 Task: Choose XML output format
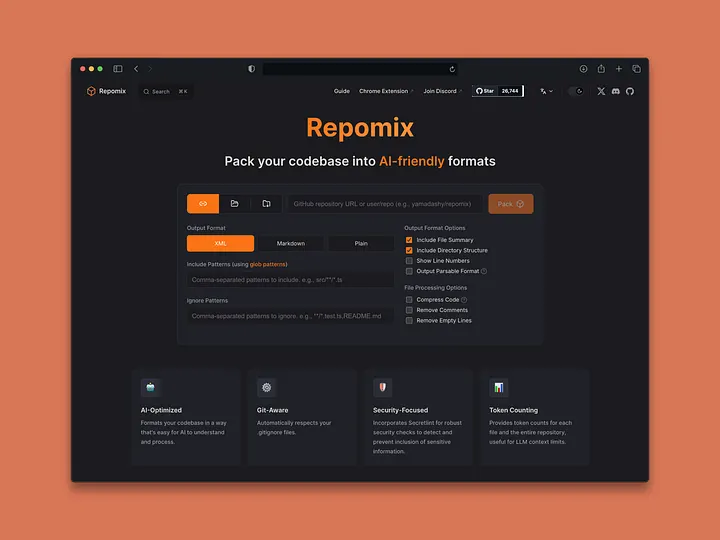pyautogui.click(x=220, y=243)
